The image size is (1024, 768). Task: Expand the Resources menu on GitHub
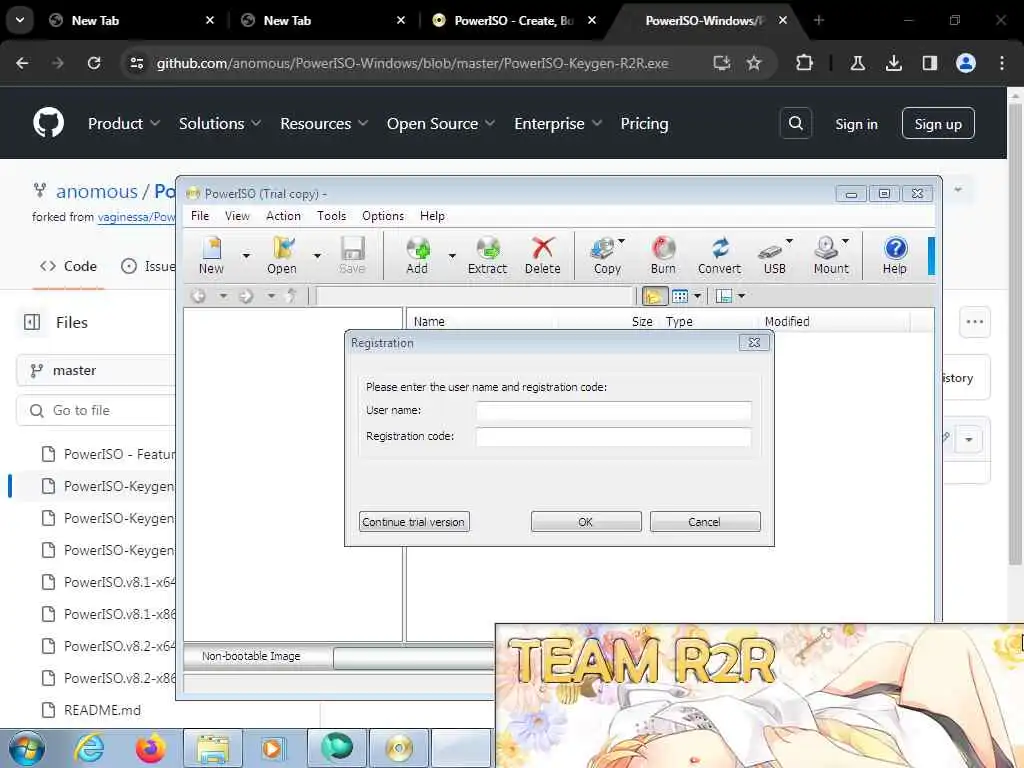325,123
